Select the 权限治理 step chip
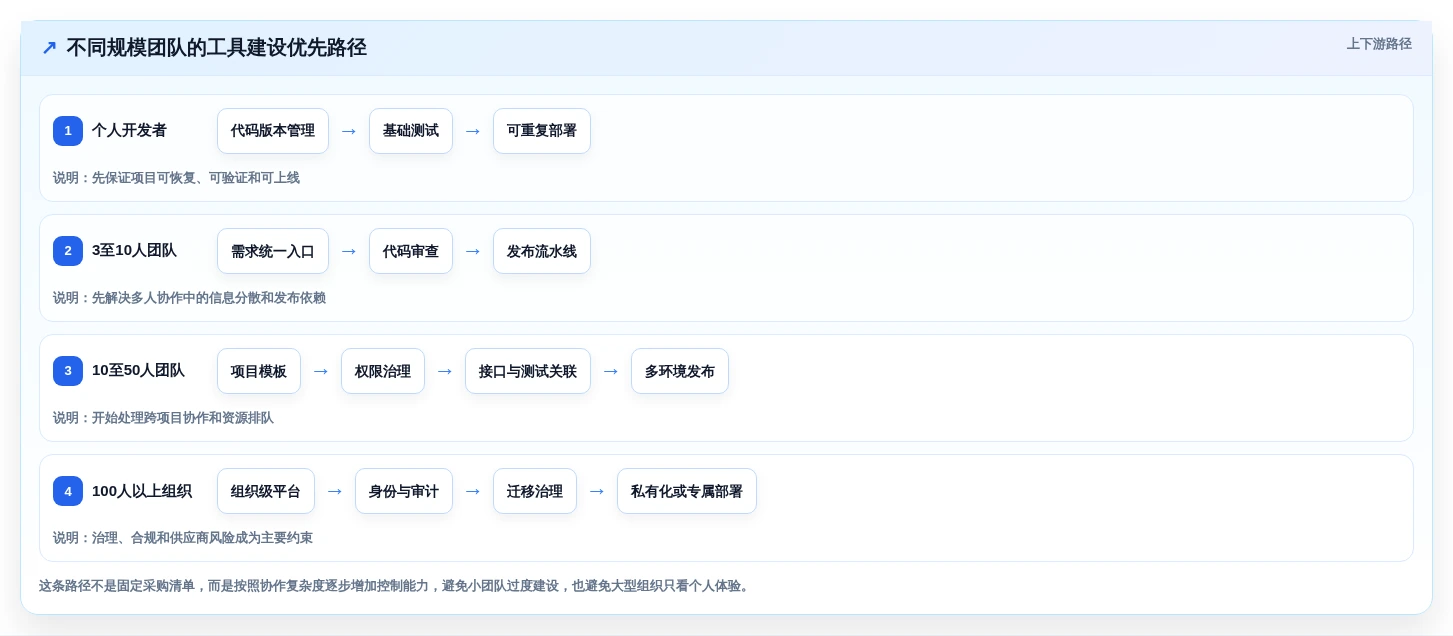This screenshot has height=636, width=1453. [383, 371]
